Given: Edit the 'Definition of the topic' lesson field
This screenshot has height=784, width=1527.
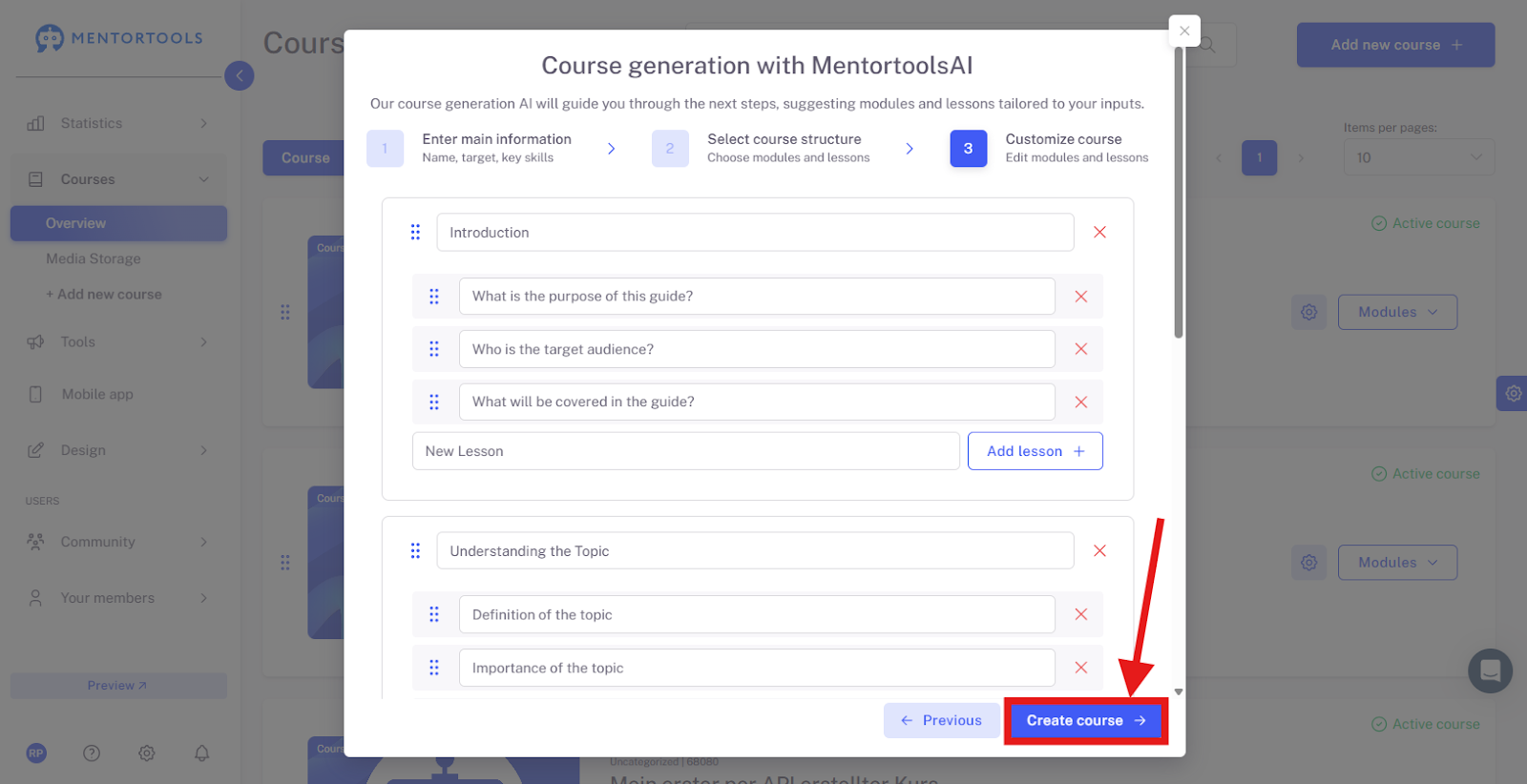Looking at the screenshot, I should [x=757, y=615].
